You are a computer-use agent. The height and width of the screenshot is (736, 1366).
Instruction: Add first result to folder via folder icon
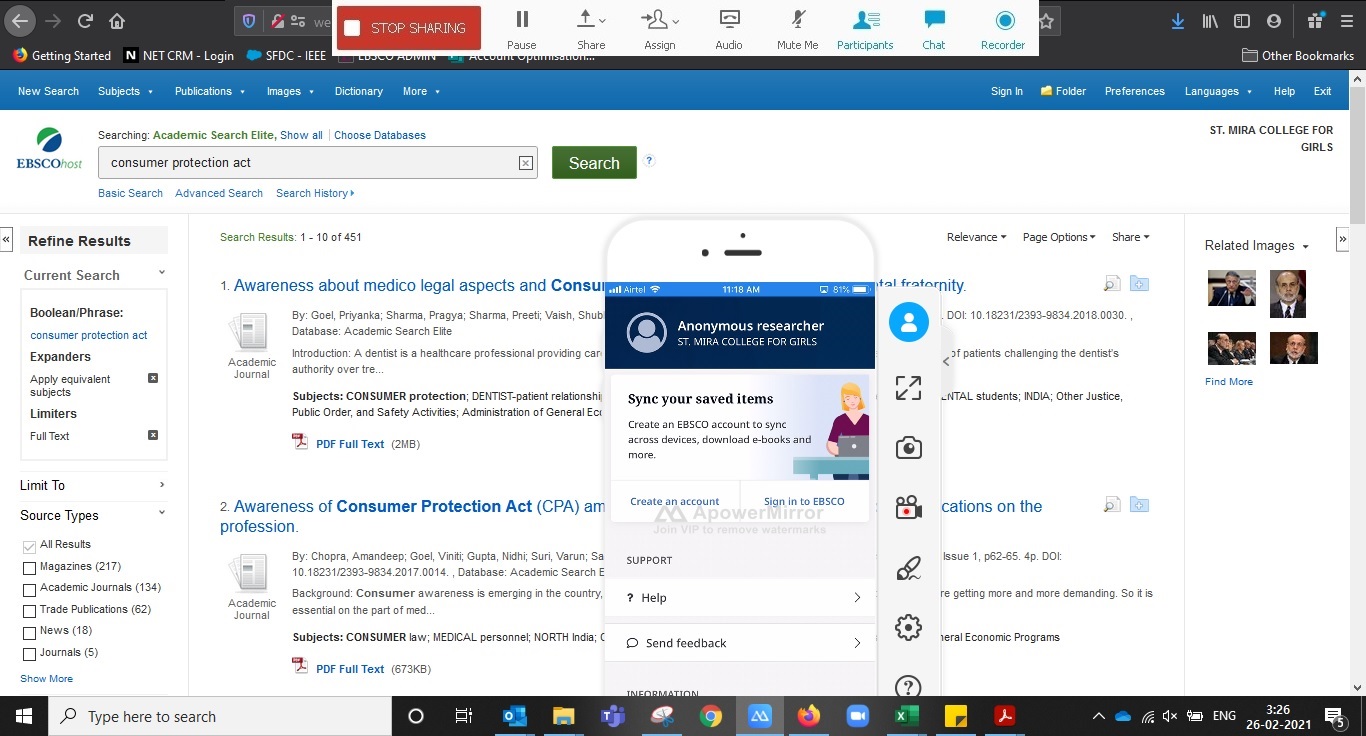click(1139, 284)
